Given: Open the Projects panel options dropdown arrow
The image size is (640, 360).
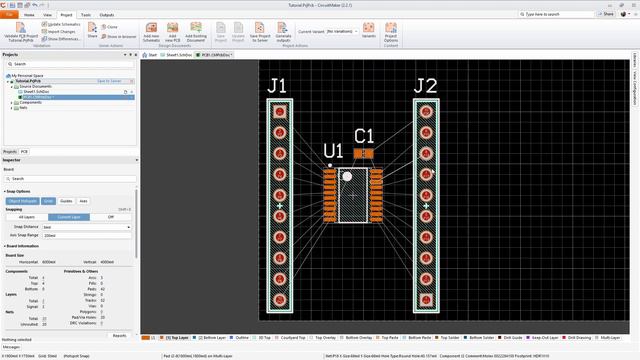Looking at the screenshot, I should 125,54.
